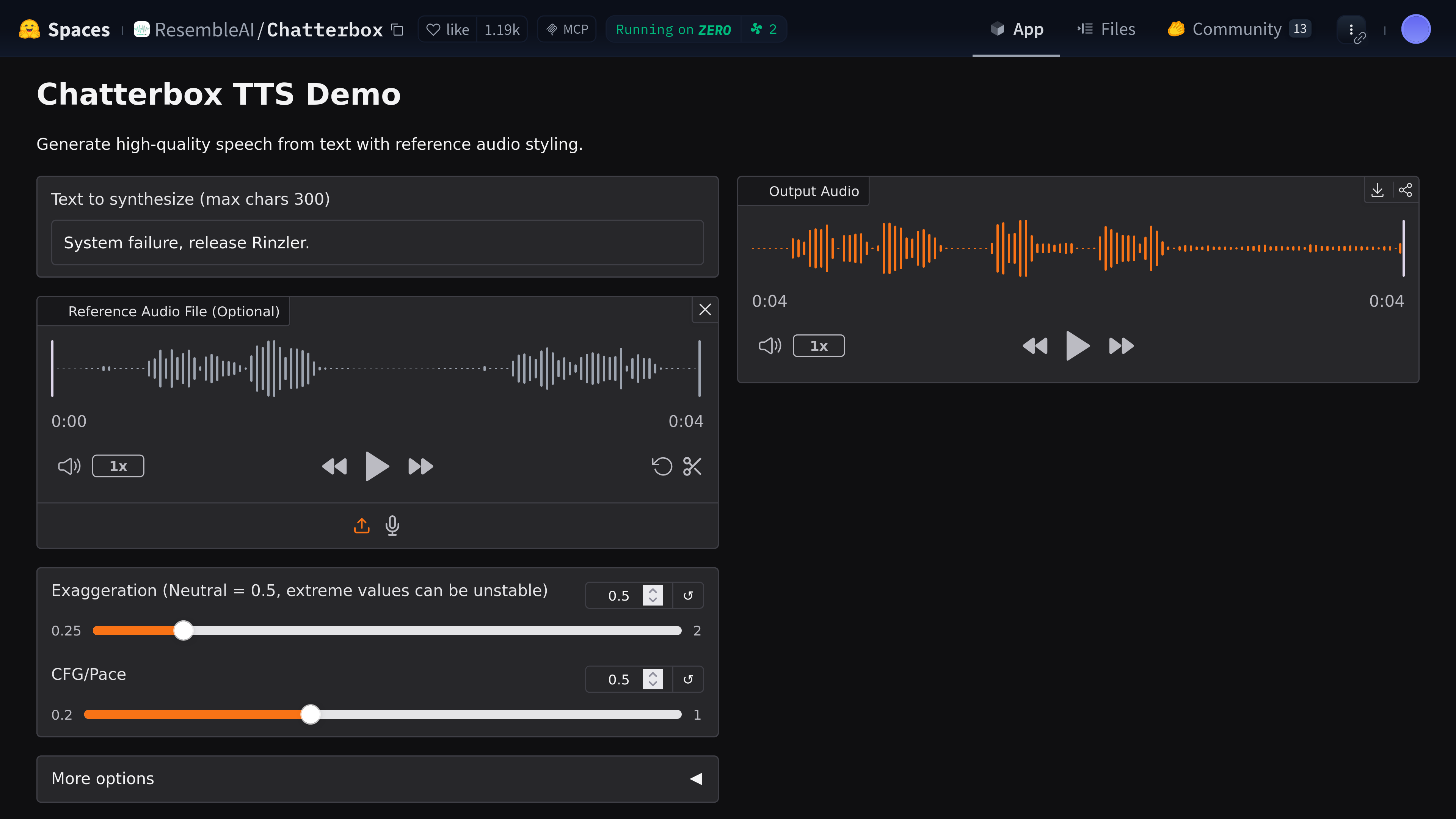Share the output audio
Viewport: 1456px width, 819px height.
(x=1406, y=190)
